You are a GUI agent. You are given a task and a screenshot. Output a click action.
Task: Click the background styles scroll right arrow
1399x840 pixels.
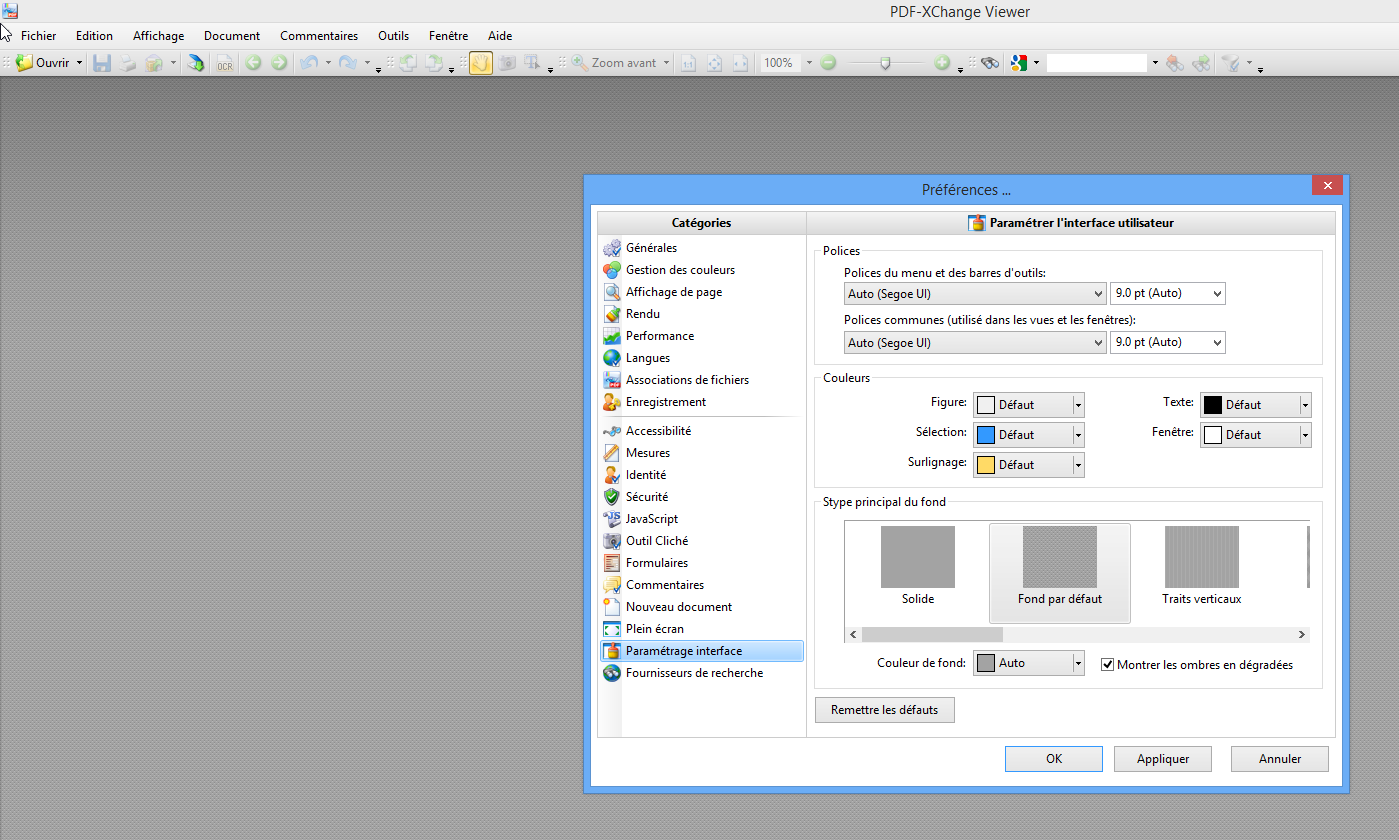click(1301, 635)
